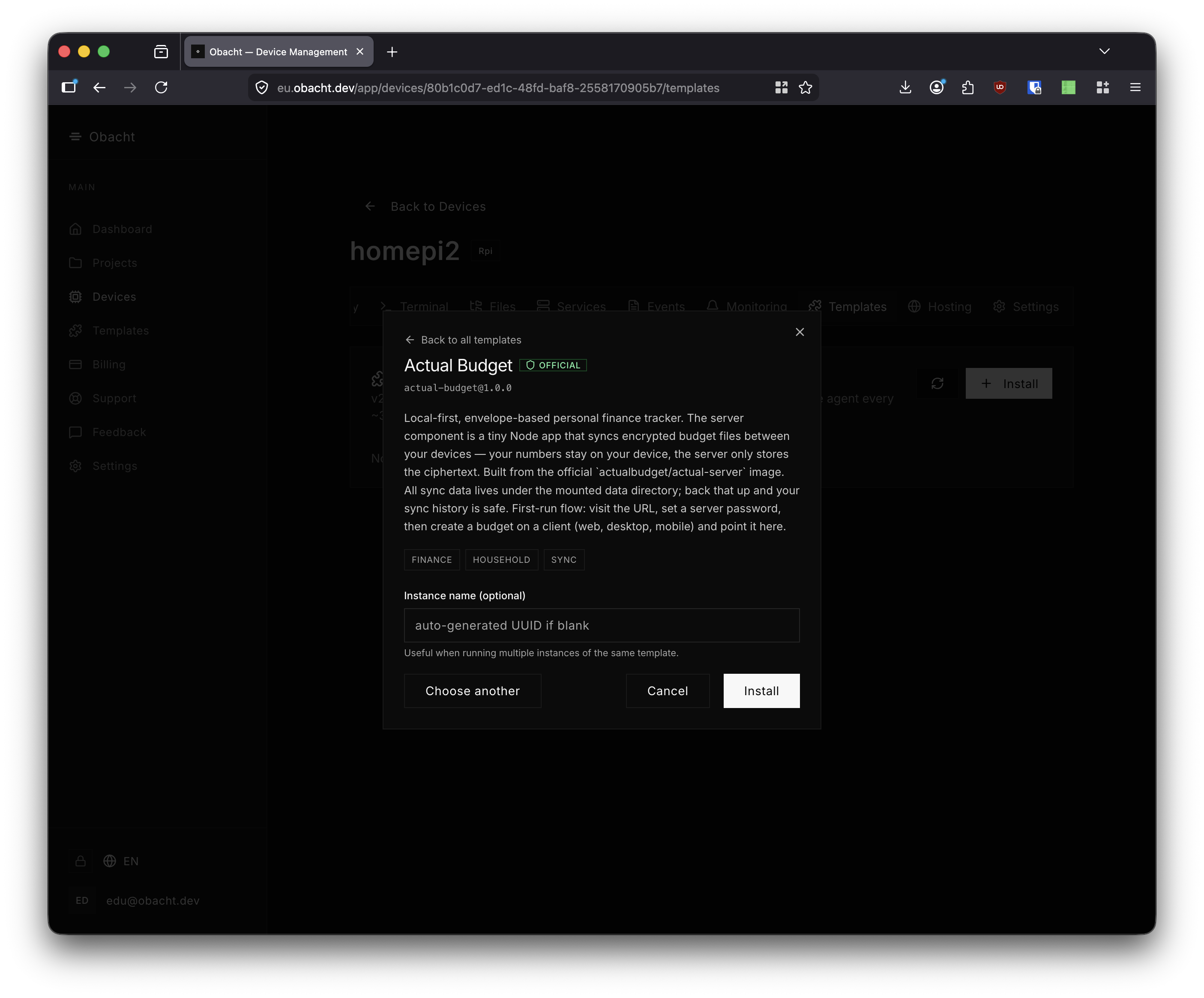Select the Obacht — Device Management browser tab
This screenshot has height=998, width=1204.
[279, 51]
